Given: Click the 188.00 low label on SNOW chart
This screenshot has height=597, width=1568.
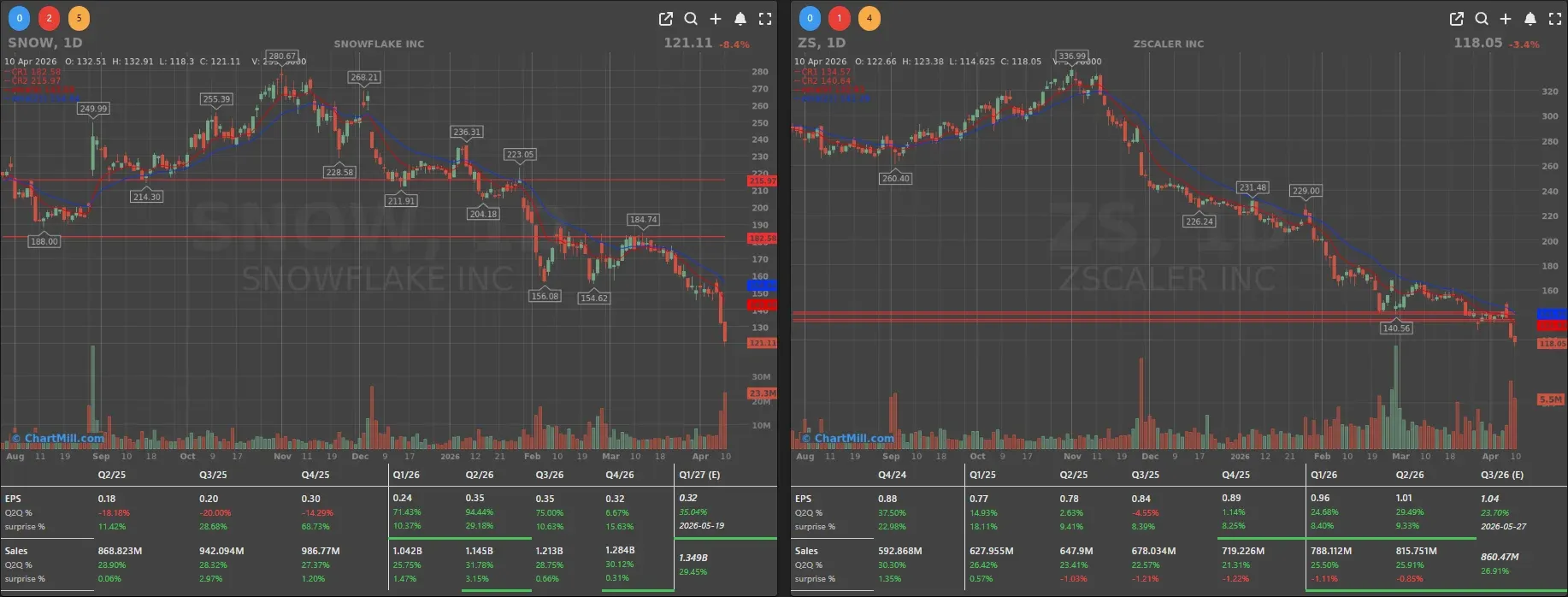Looking at the screenshot, I should (x=44, y=241).
